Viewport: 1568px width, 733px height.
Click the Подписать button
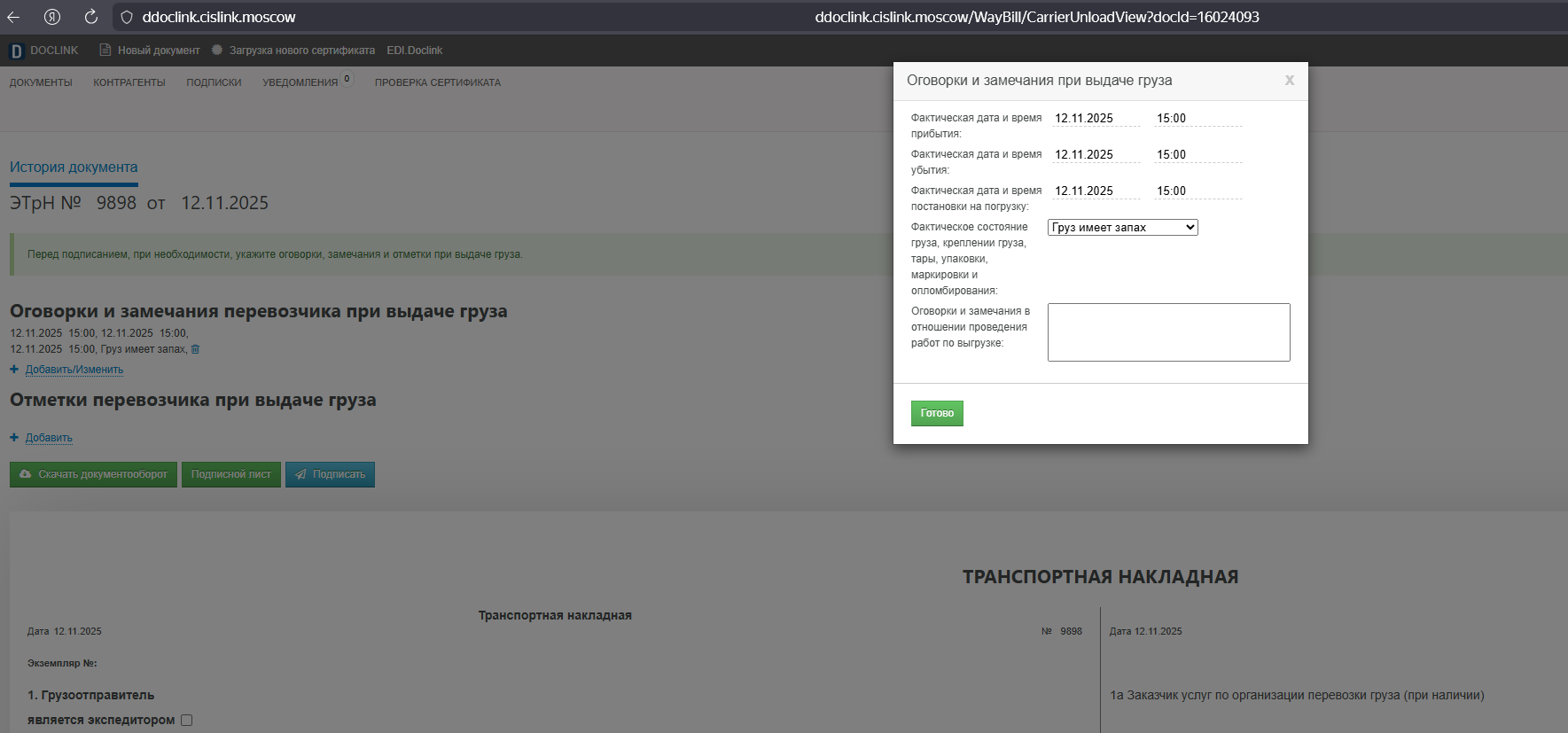[330, 474]
